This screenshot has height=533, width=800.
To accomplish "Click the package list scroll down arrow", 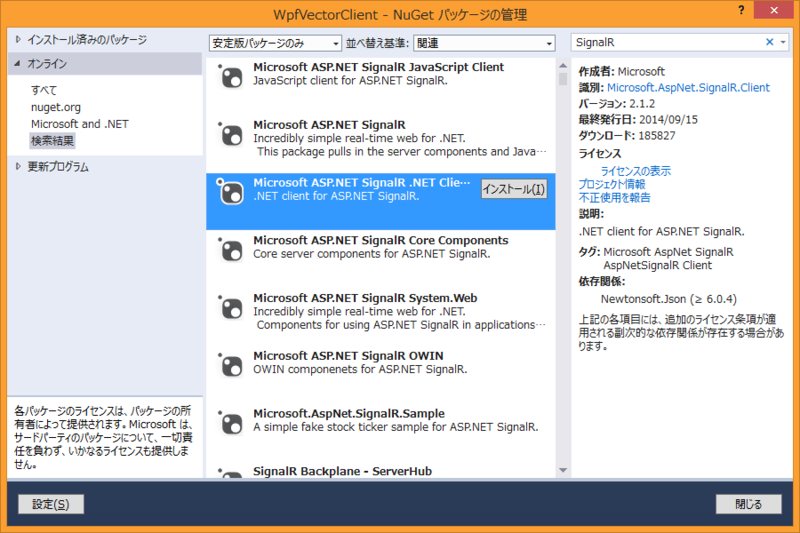I will (563, 470).
